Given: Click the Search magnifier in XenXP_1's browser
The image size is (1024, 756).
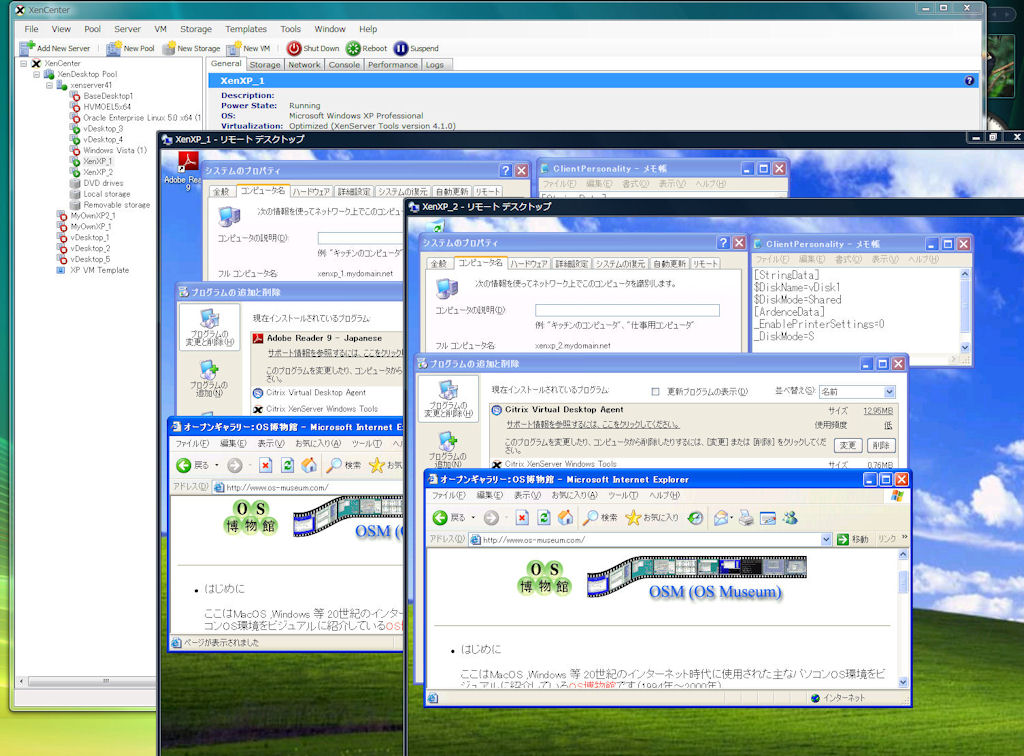Looking at the screenshot, I should [334, 465].
